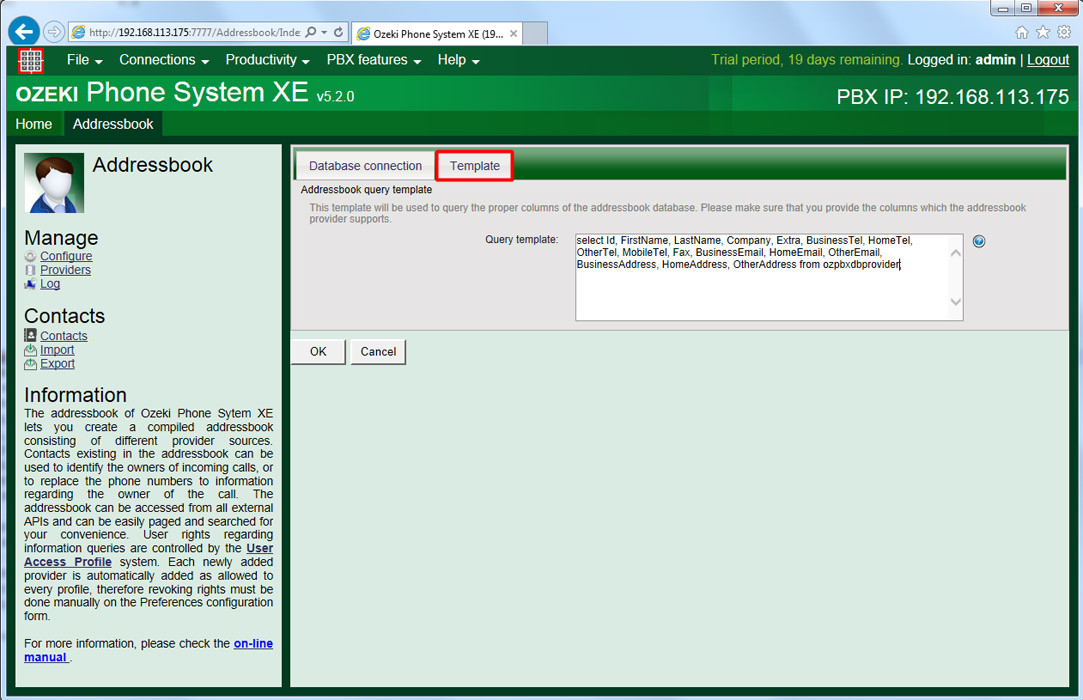This screenshot has width=1083, height=700.
Task: Click the "PBX IP: 192.168.113.175" text
Action: pos(952,97)
